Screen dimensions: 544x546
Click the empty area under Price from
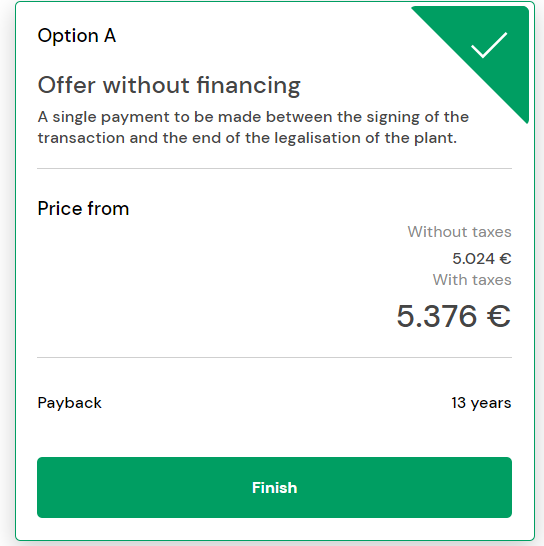click(209, 279)
